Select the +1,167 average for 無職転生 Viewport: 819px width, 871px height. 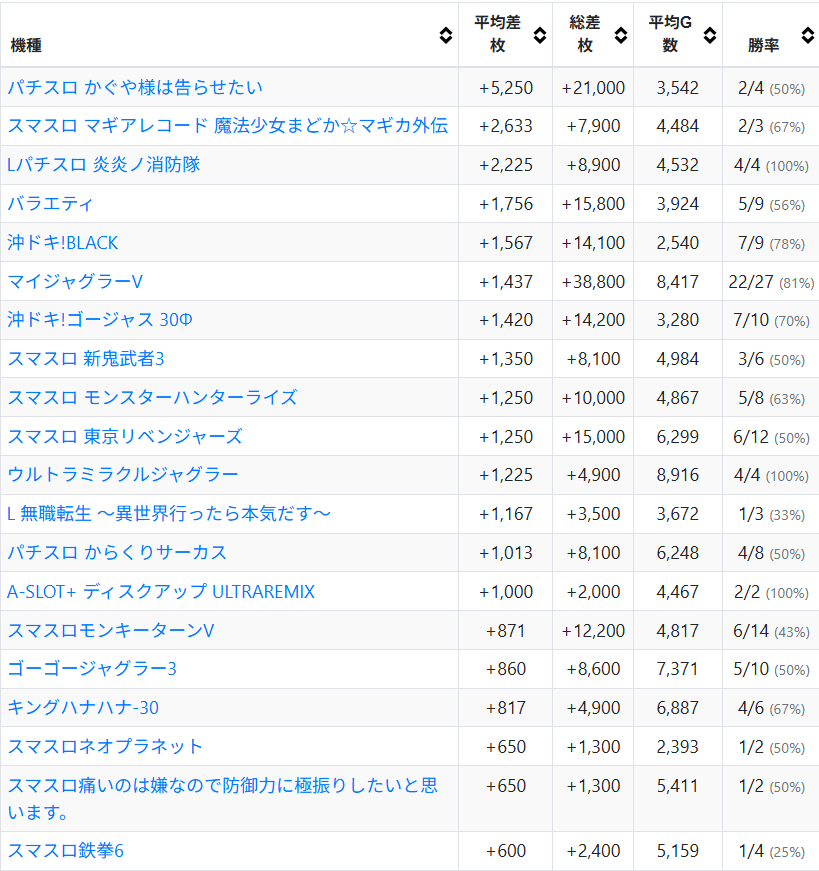(x=506, y=514)
